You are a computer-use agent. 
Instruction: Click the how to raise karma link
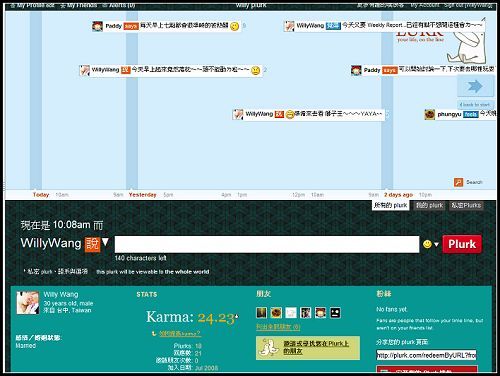point(180,333)
